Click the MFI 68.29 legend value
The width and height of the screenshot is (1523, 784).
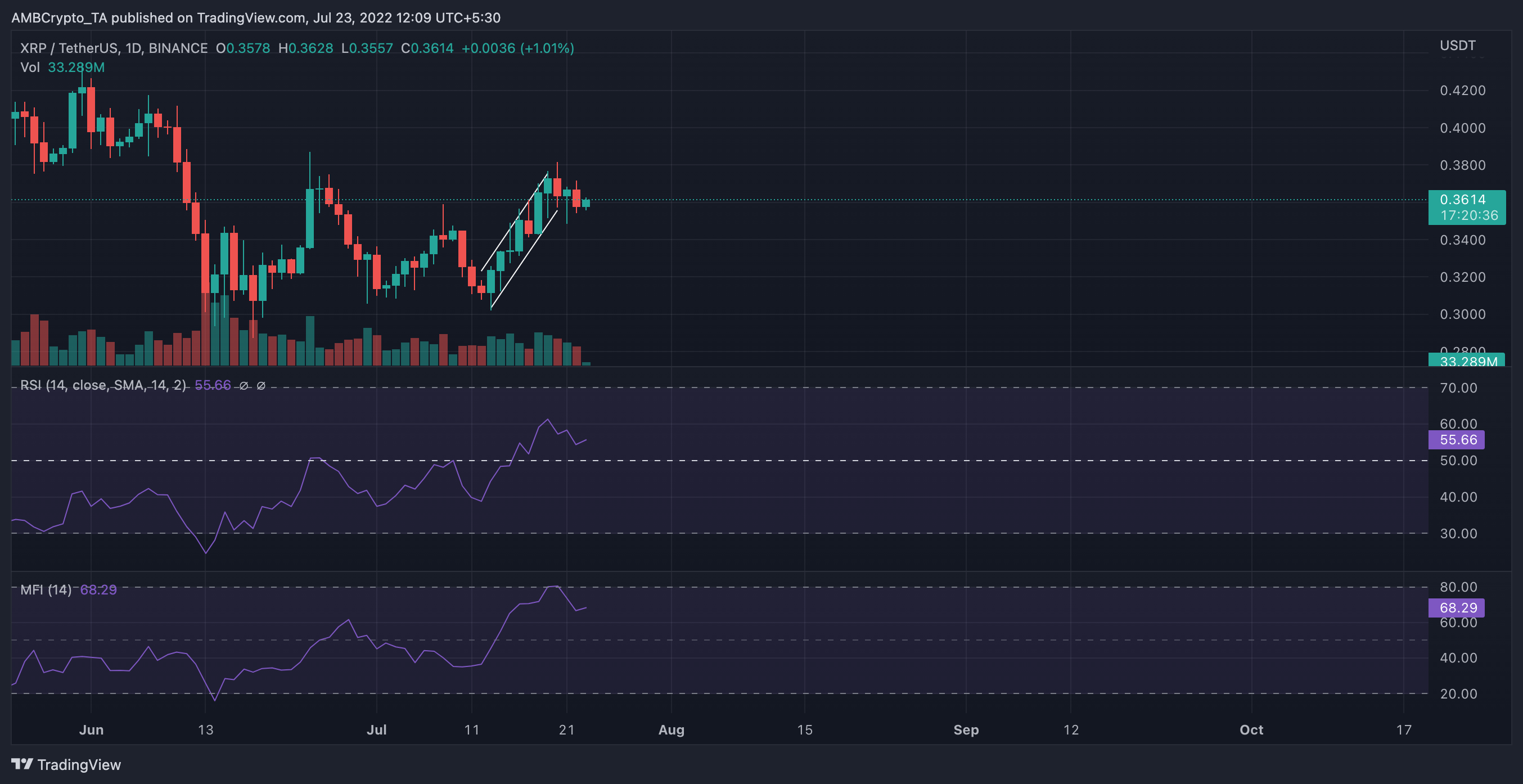point(98,589)
